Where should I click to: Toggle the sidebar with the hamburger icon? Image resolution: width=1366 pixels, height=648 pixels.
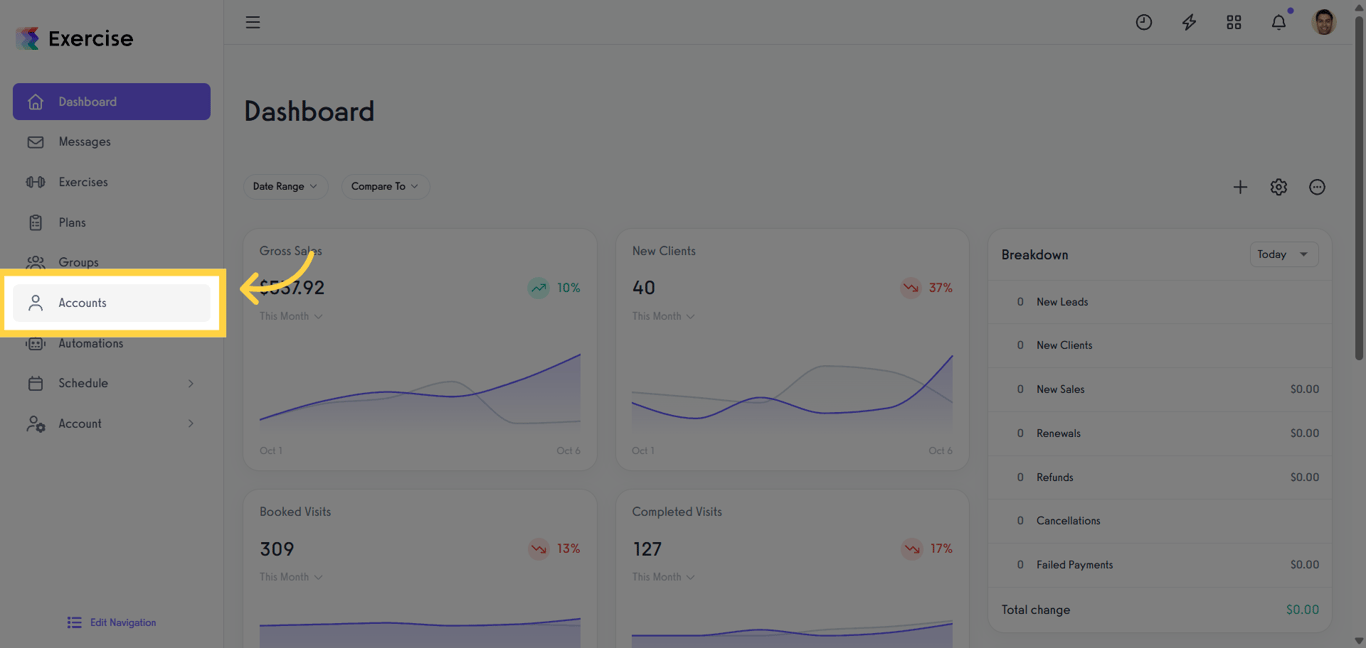pyautogui.click(x=252, y=21)
